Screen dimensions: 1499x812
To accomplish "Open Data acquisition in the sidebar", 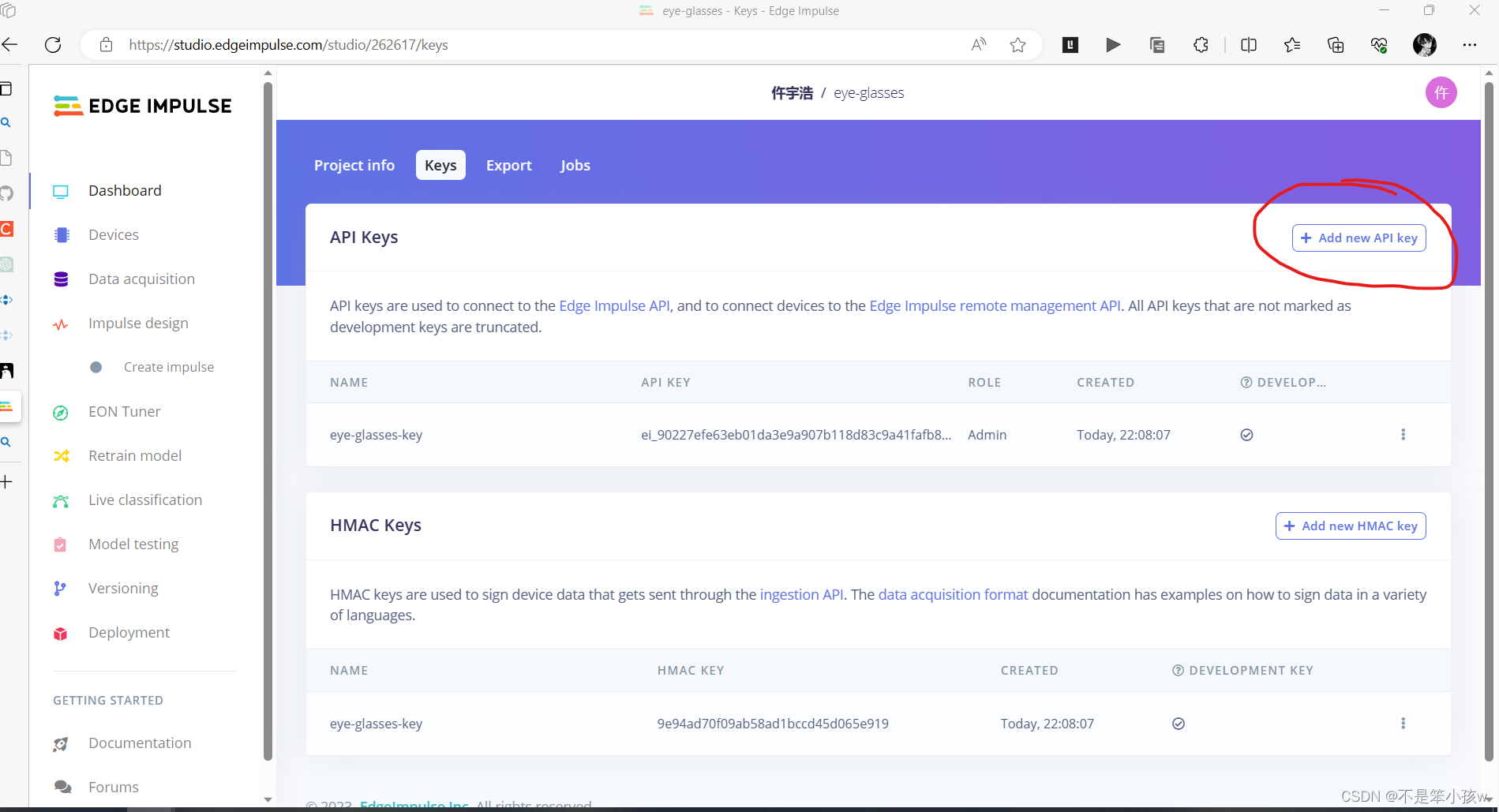I will [x=141, y=279].
